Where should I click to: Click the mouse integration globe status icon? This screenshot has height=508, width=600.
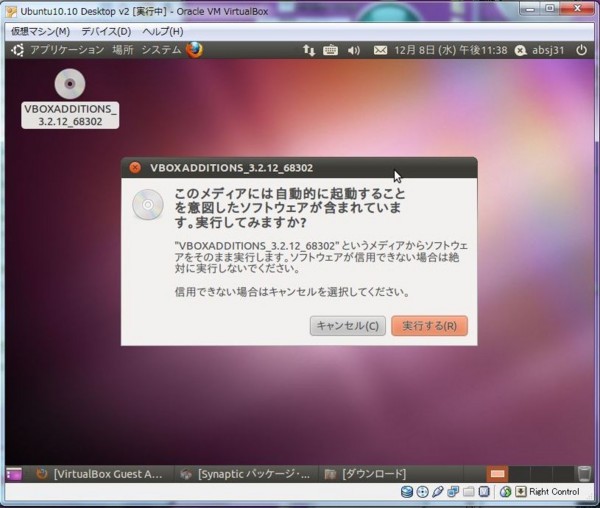point(505,492)
